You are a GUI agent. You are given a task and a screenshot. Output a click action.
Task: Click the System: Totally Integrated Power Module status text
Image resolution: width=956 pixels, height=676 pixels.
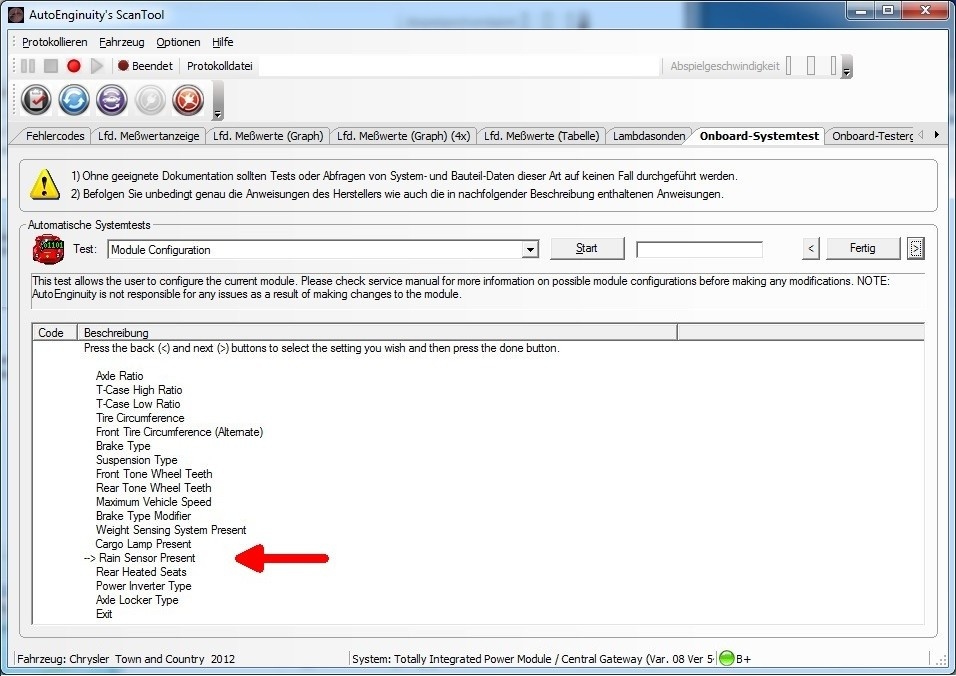point(533,659)
